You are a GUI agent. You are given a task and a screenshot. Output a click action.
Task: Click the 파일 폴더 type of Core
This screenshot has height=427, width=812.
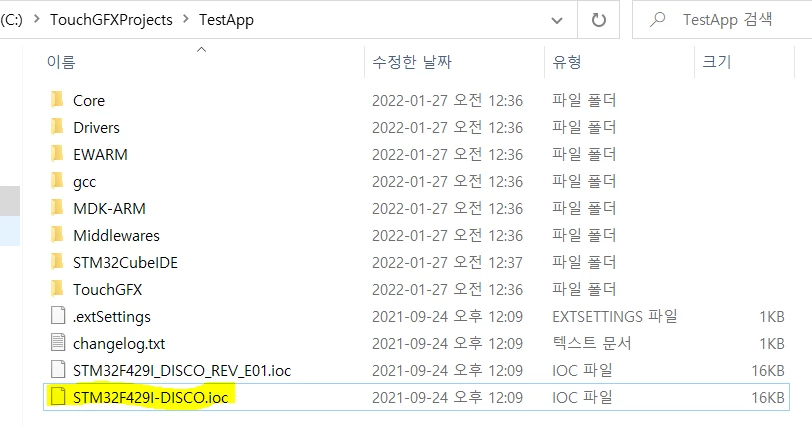584,99
